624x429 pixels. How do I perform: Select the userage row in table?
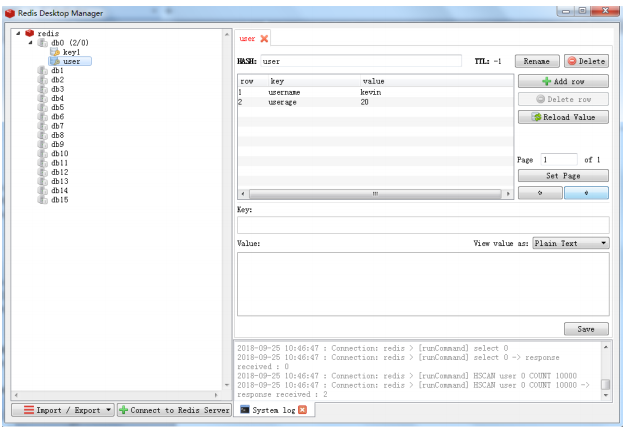tap(375, 102)
